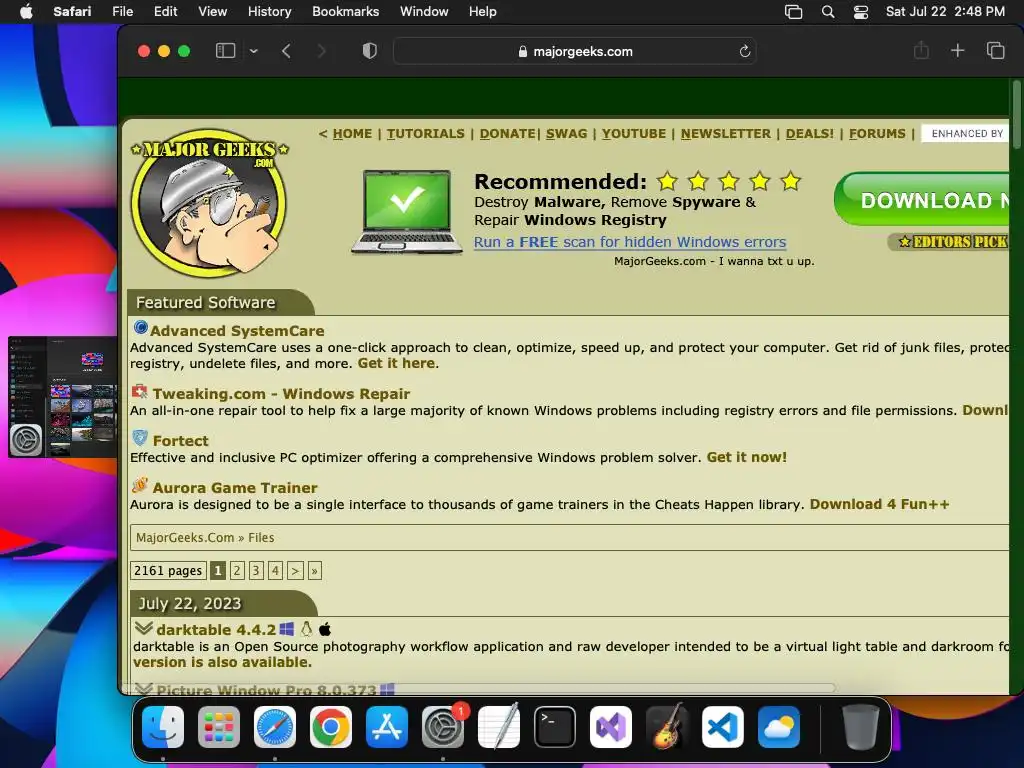1024x768 pixels.
Task: Jump to last page with » button
Action: click(x=315, y=571)
